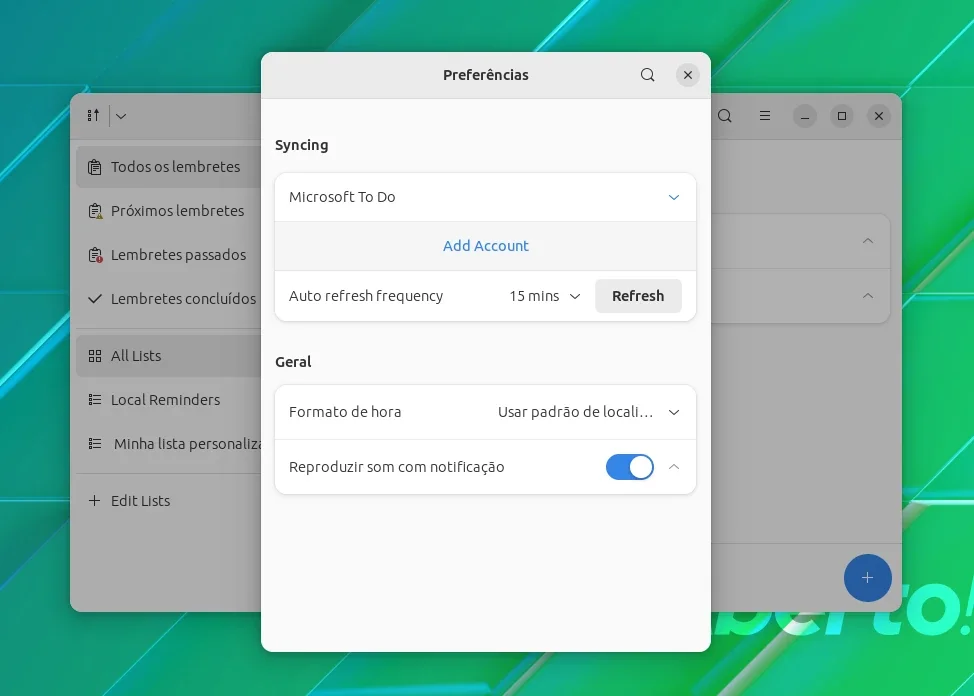This screenshot has height=696, width=974.
Task: Click the checkmark icon beside Lembretes concluídos
Action: 94,299
